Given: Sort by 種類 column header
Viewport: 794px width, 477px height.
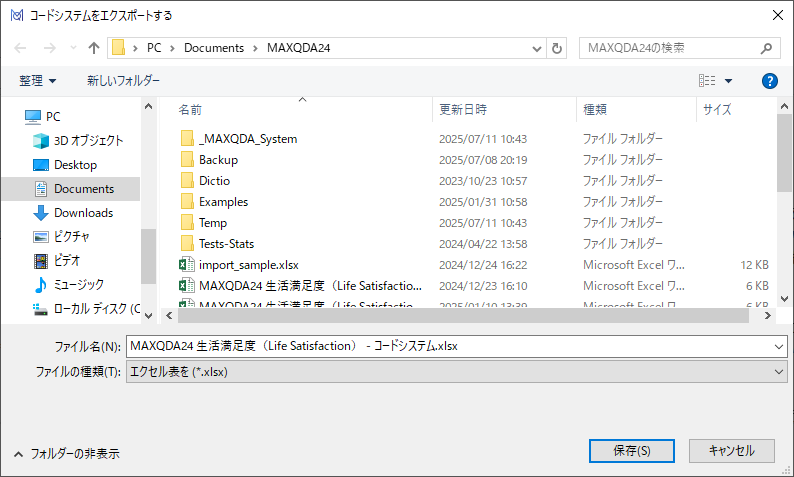Looking at the screenshot, I should click(x=595, y=110).
